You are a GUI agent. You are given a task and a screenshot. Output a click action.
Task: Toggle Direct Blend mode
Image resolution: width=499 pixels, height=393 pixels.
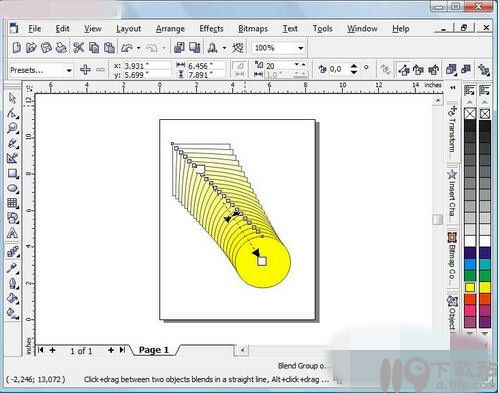[x=404, y=70]
